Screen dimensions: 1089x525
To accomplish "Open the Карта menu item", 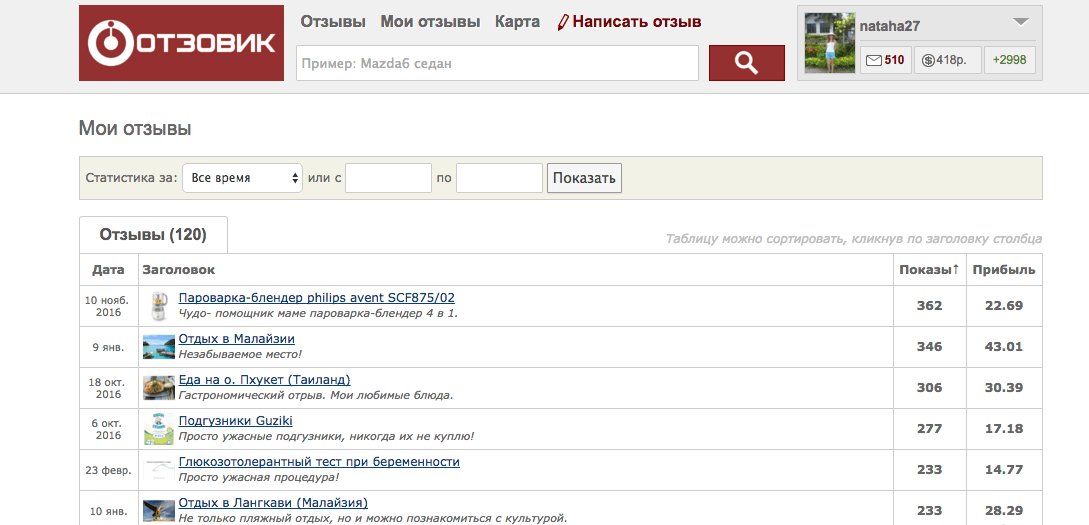I will tap(517, 22).
